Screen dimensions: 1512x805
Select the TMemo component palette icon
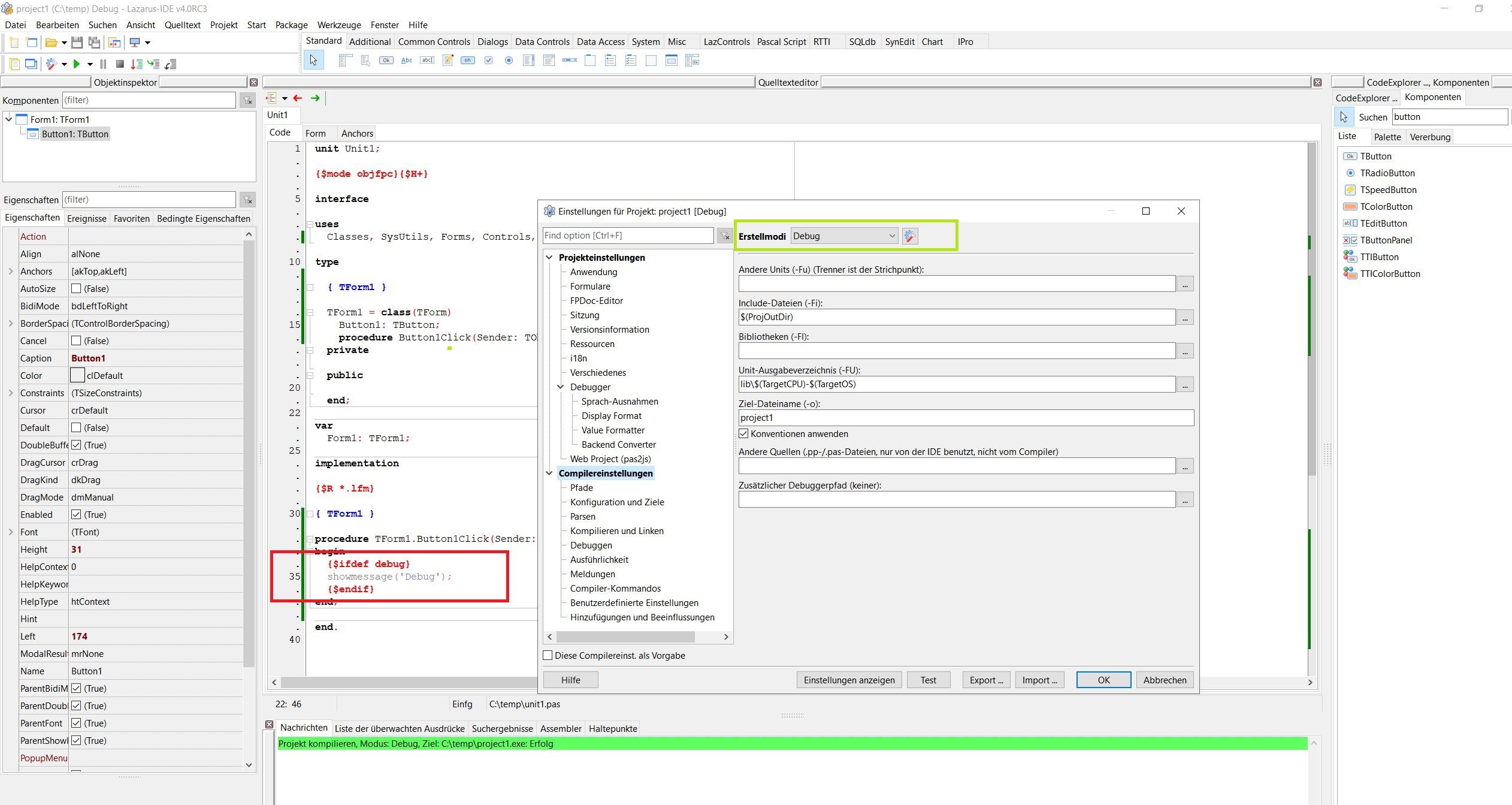coord(447,61)
